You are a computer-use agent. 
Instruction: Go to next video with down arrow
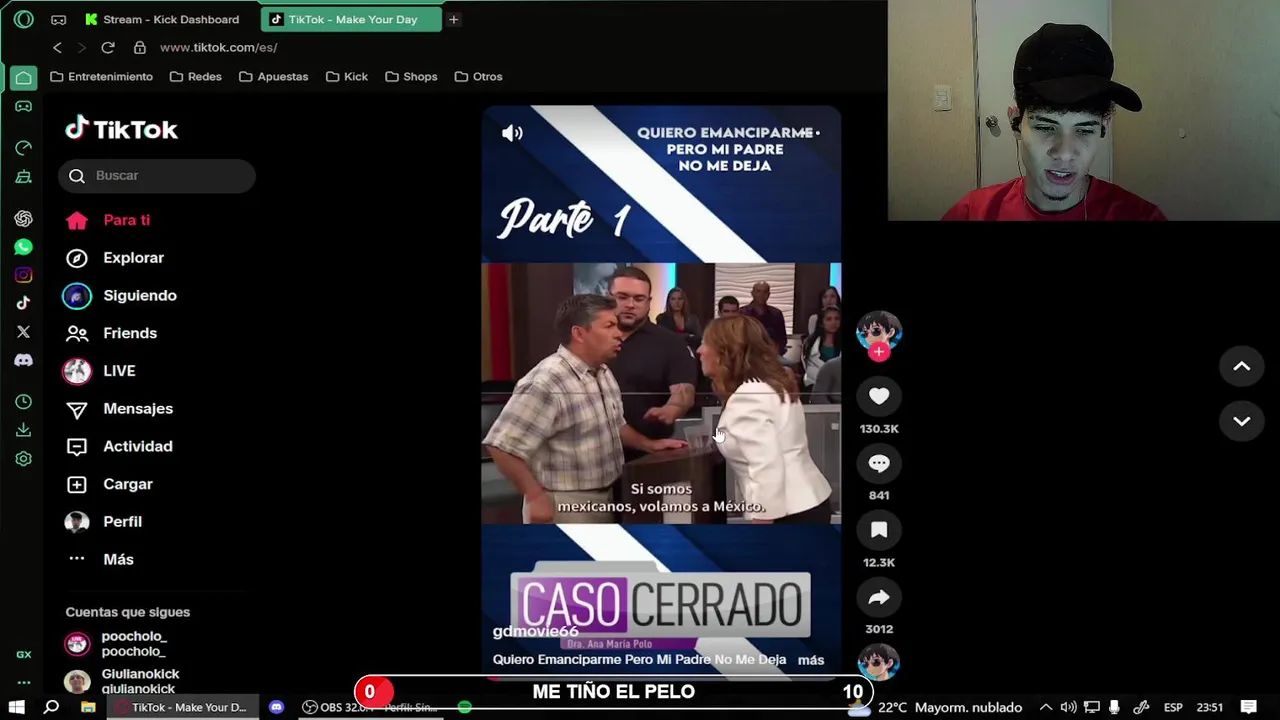point(1241,421)
